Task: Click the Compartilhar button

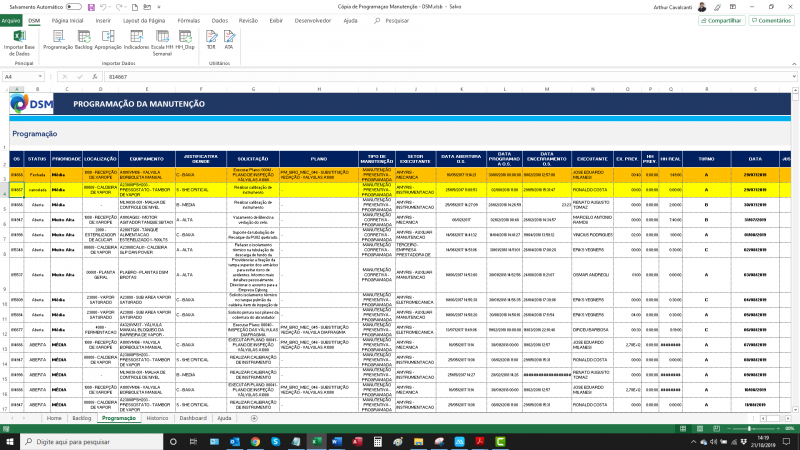Action: [720, 20]
